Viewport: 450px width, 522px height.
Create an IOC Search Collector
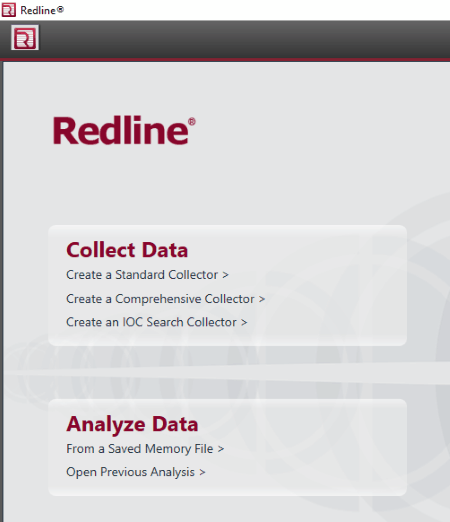157,322
